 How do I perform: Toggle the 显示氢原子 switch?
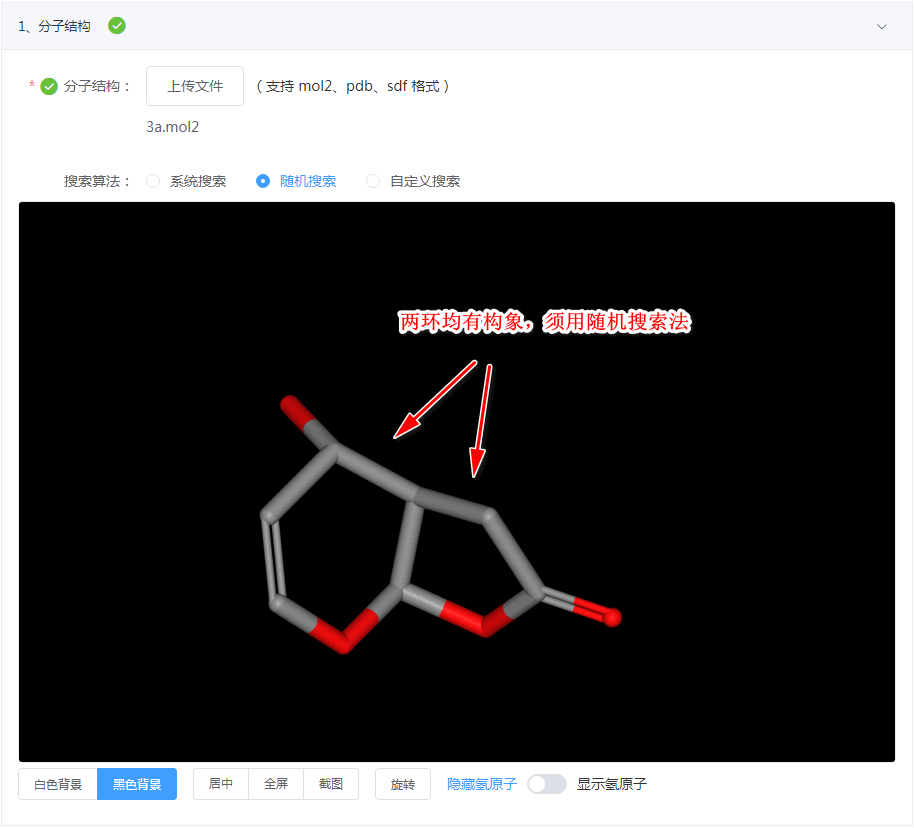[546, 784]
